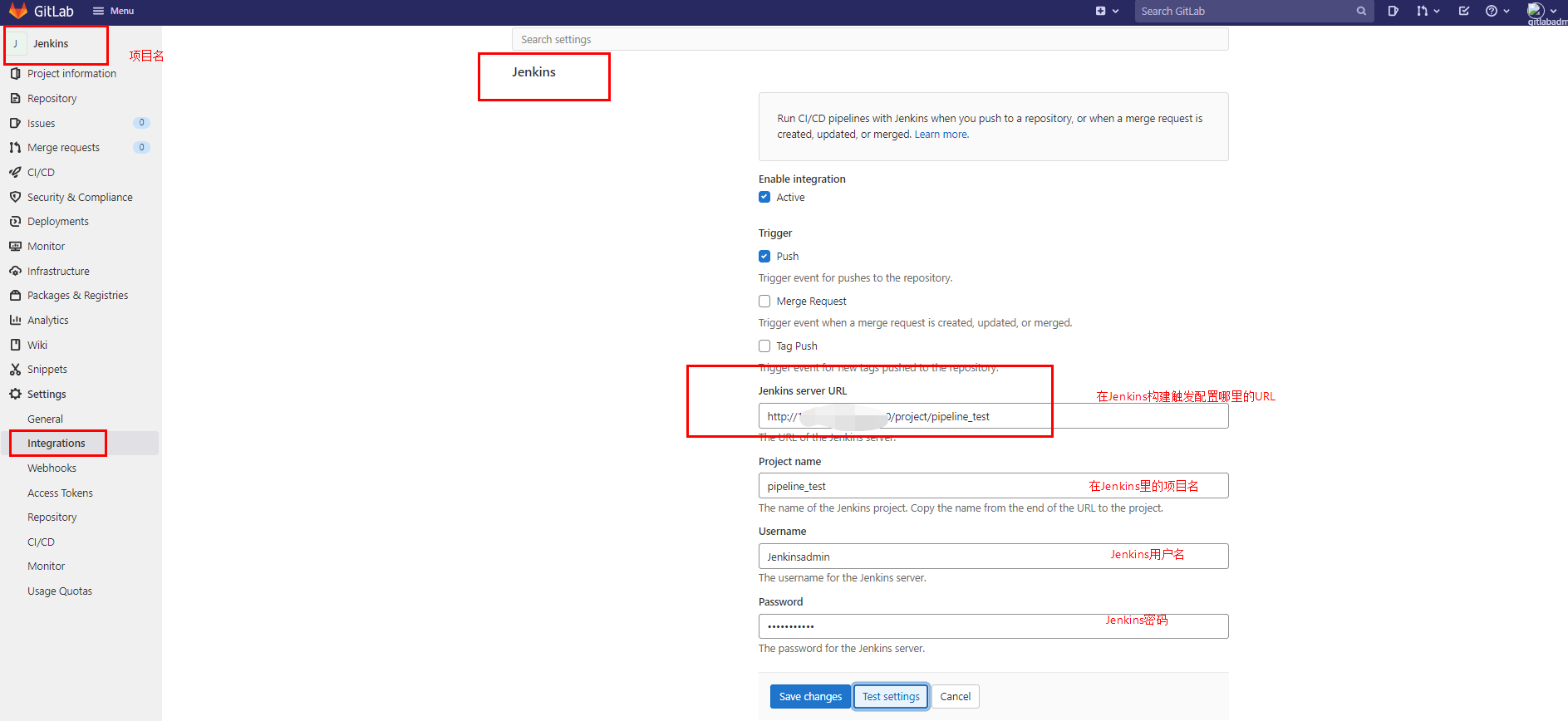Viewport: 1568px width, 721px height.
Task: Open Project information label in sidebar
Action: coord(71,73)
